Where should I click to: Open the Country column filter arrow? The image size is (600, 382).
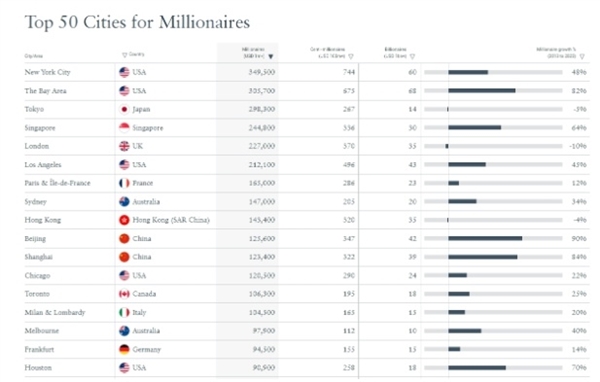[124, 55]
